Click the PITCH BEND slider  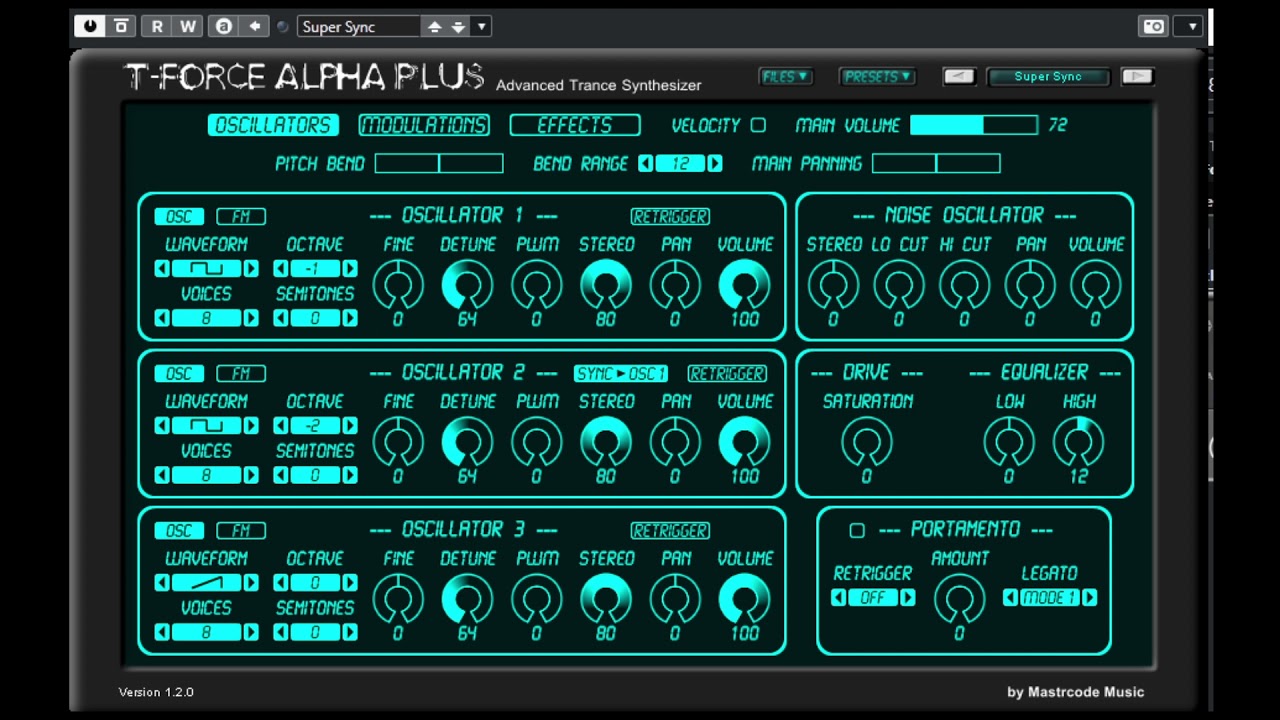pos(439,163)
